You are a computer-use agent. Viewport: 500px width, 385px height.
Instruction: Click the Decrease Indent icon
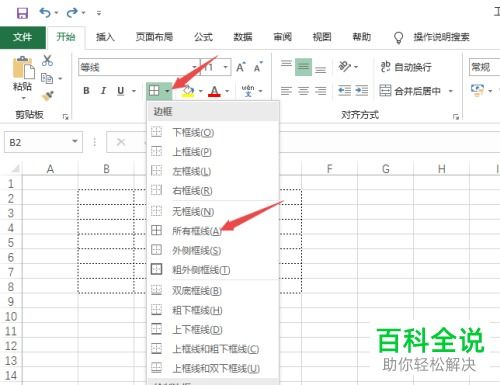click(344, 91)
